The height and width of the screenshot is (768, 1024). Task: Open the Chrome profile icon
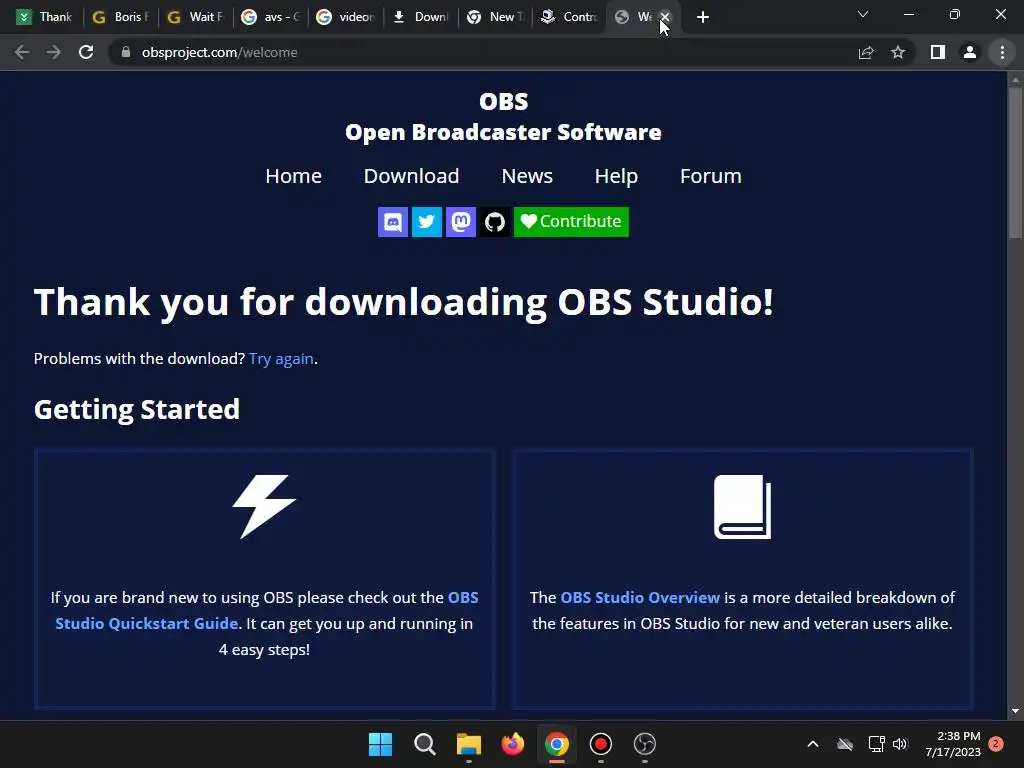(x=970, y=52)
